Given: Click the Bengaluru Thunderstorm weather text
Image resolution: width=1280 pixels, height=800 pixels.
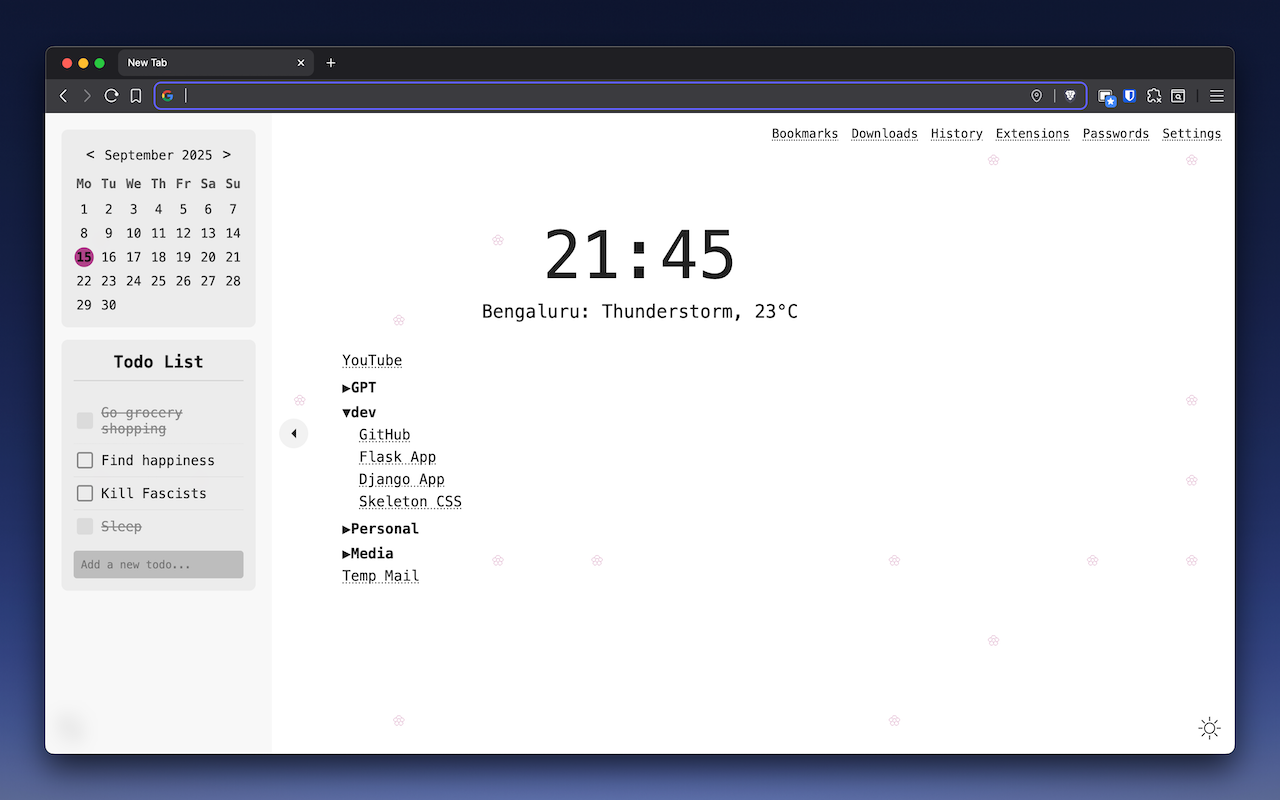Looking at the screenshot, I should click(x=640, y=312).
